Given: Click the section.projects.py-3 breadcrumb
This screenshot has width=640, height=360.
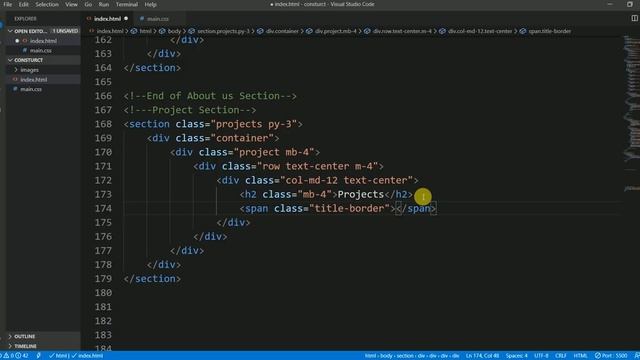Looking at the screenshot, I should pos(223,31).
